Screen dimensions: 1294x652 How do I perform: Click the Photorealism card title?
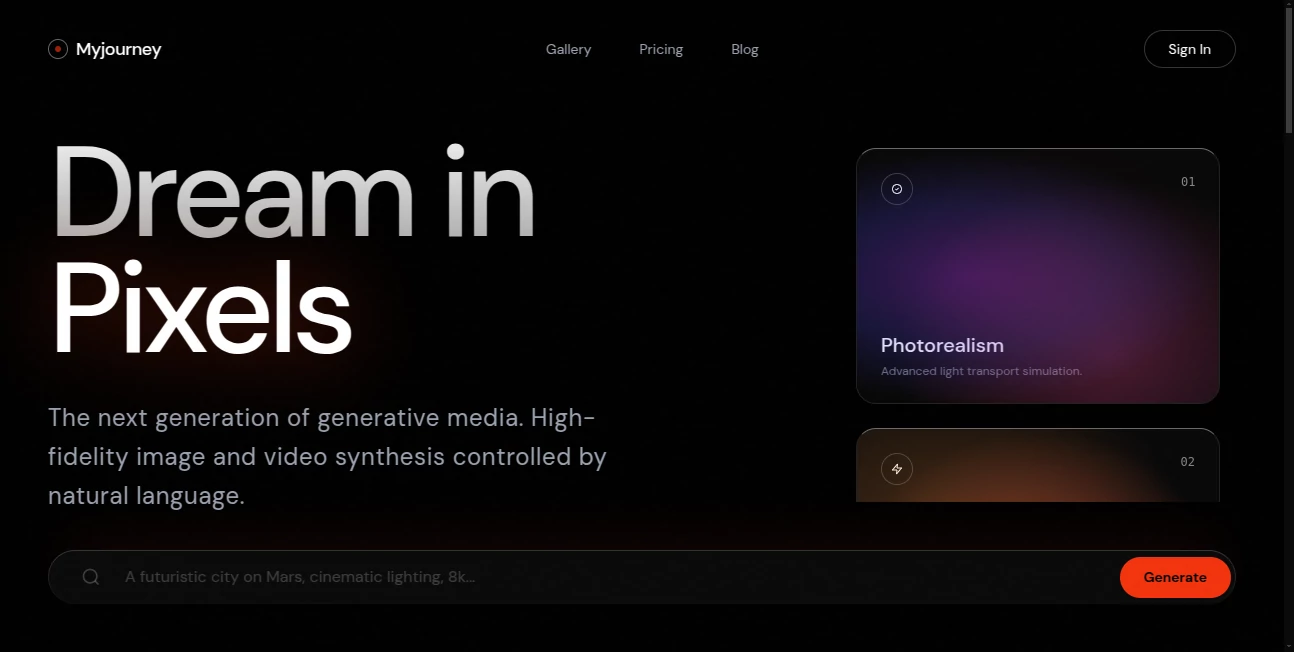[x=942, y=345]
